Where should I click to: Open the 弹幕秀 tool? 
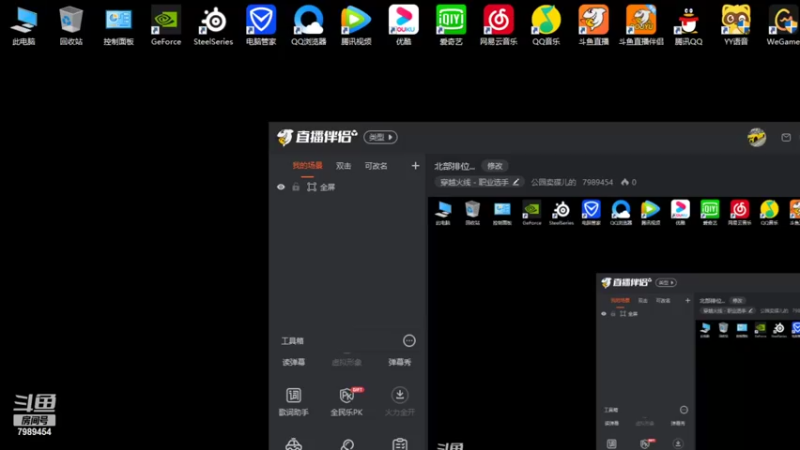[x=399, y=362]
